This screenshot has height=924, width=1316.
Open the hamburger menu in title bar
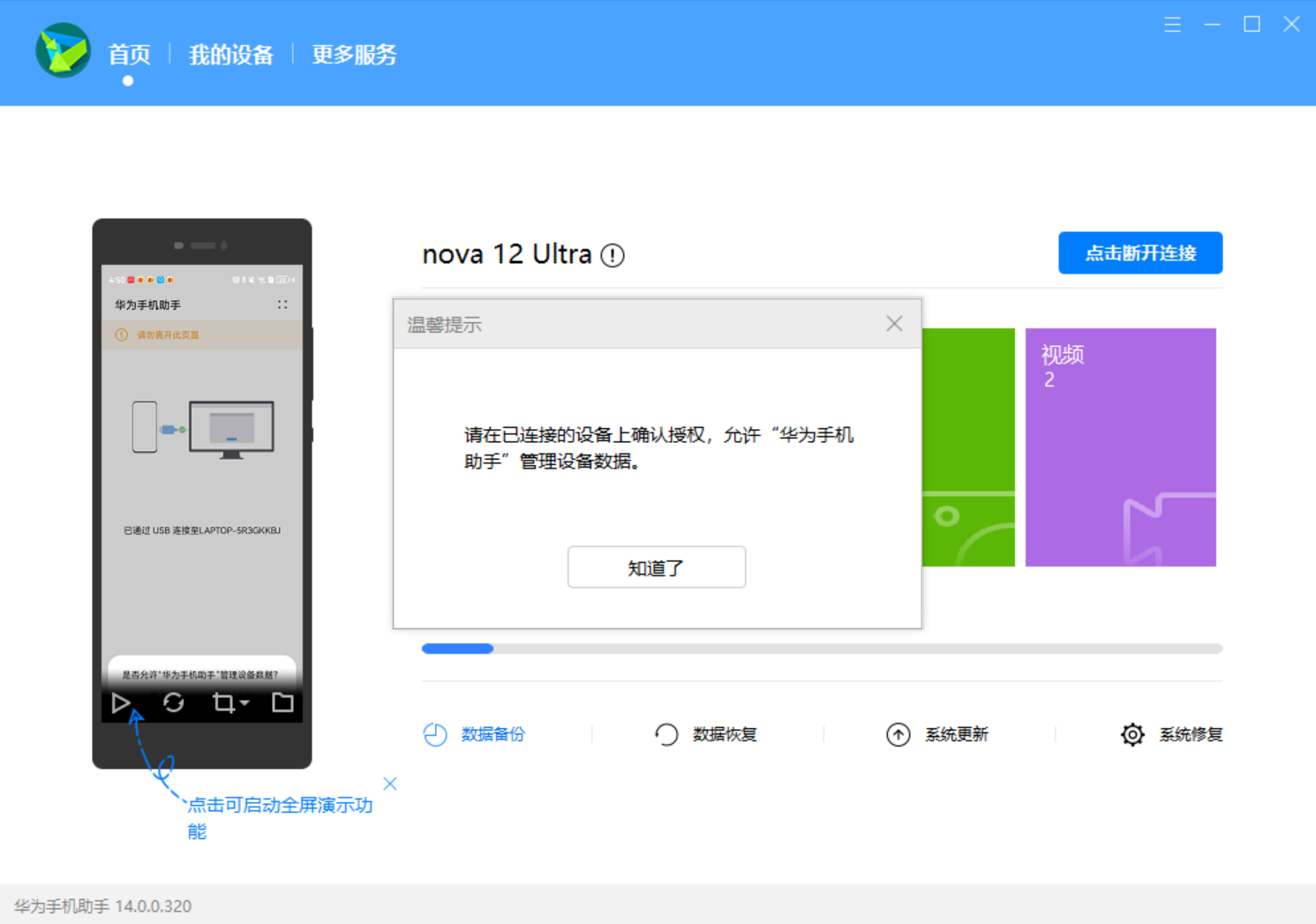coord(1172,25)
